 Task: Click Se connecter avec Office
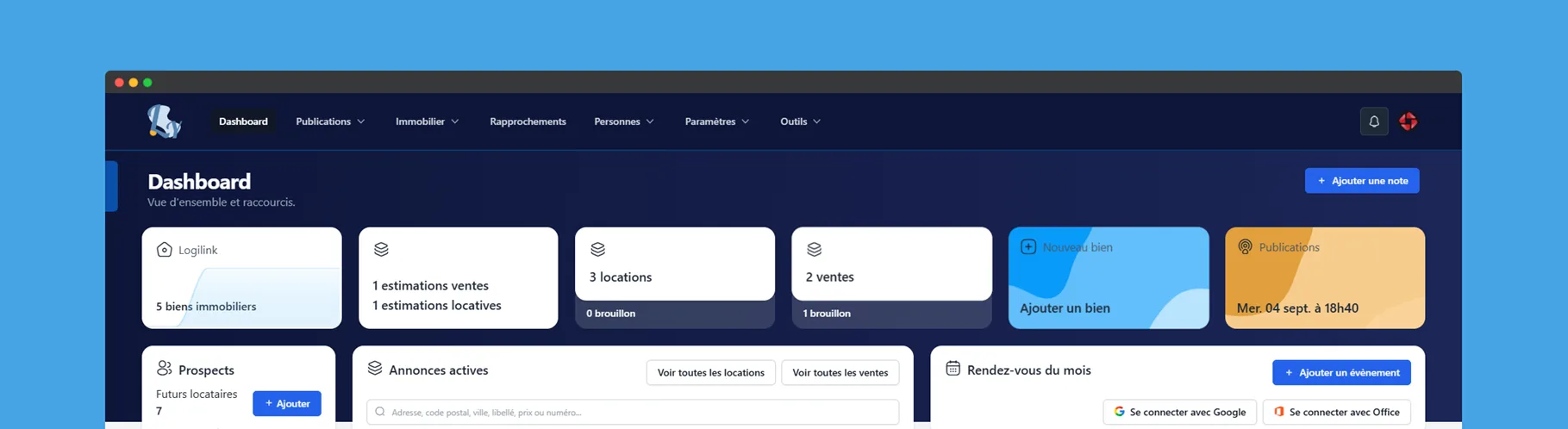tap(1337, 412)
